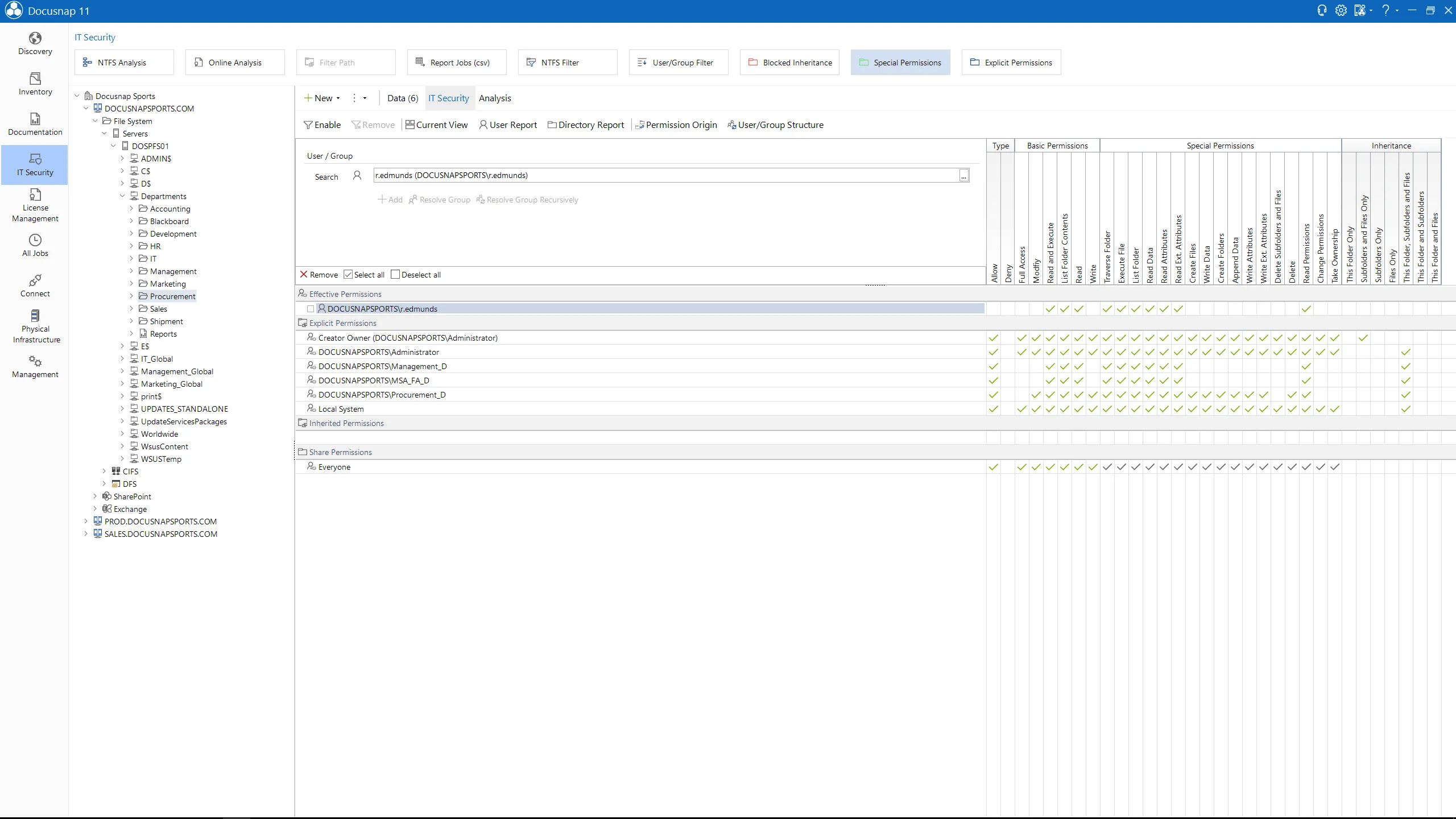This screenshot has height=819, width=1456.
Task: Select the IT Security tab
Action: [x=449, y=98]
